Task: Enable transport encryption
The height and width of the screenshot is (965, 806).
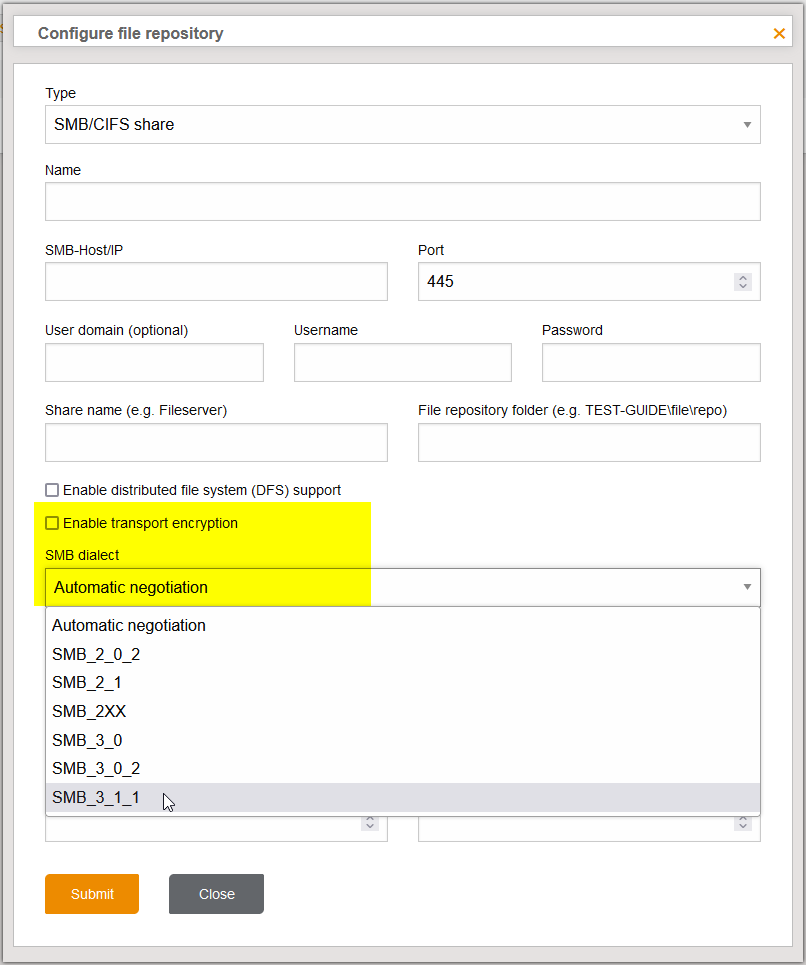Action: (51, 523)
